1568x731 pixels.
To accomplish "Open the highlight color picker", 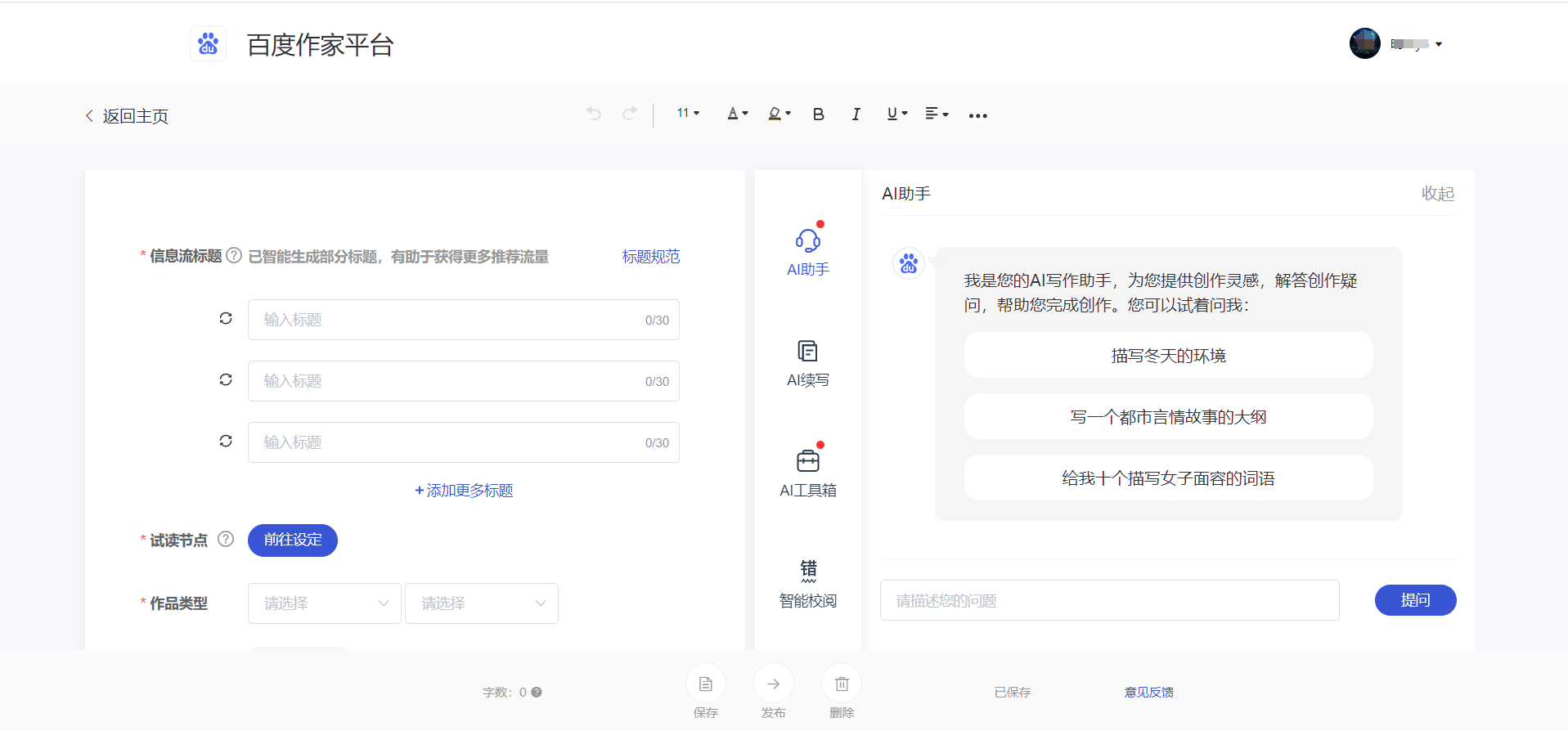I will (779, 114).
